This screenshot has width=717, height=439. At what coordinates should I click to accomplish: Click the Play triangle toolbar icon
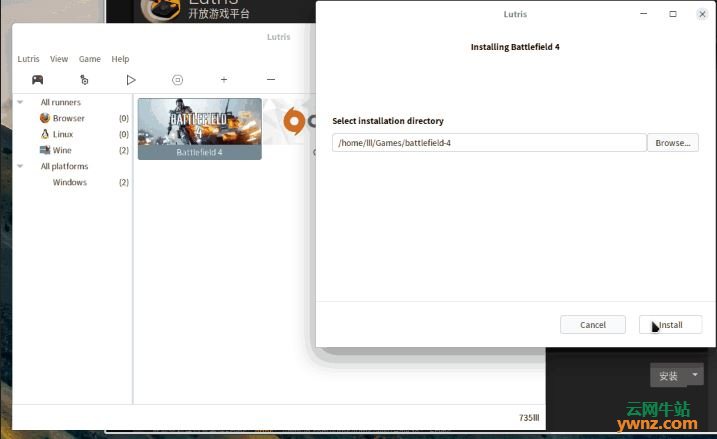[x=131, y=80]
